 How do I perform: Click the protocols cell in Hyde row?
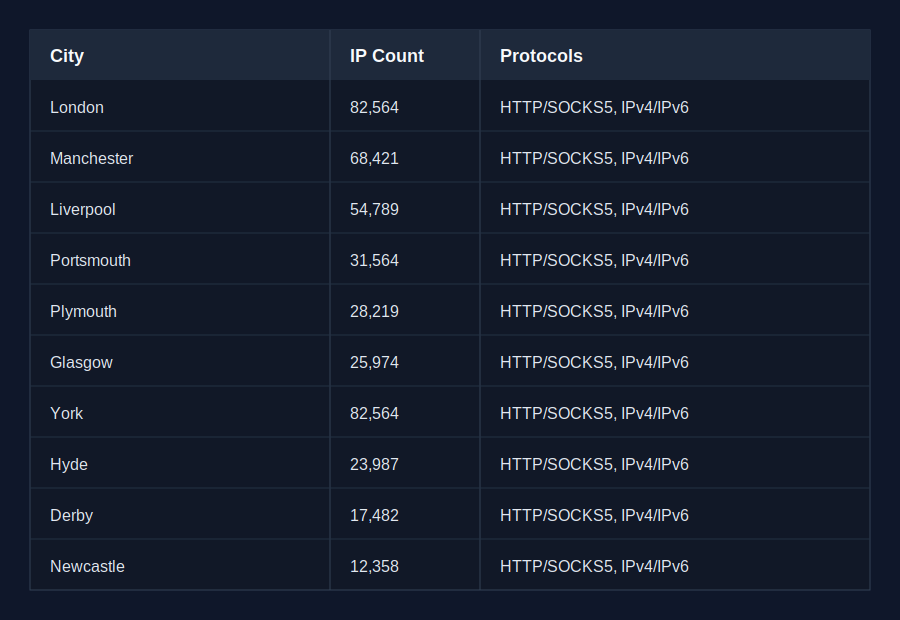tap(675, 464)
